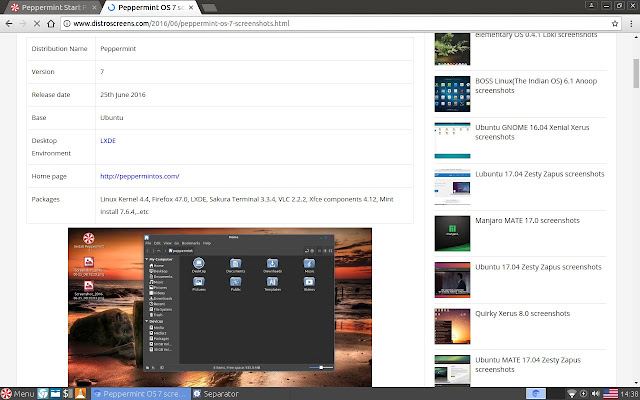Click the greyed-out Forward arrow

[23, 23]
